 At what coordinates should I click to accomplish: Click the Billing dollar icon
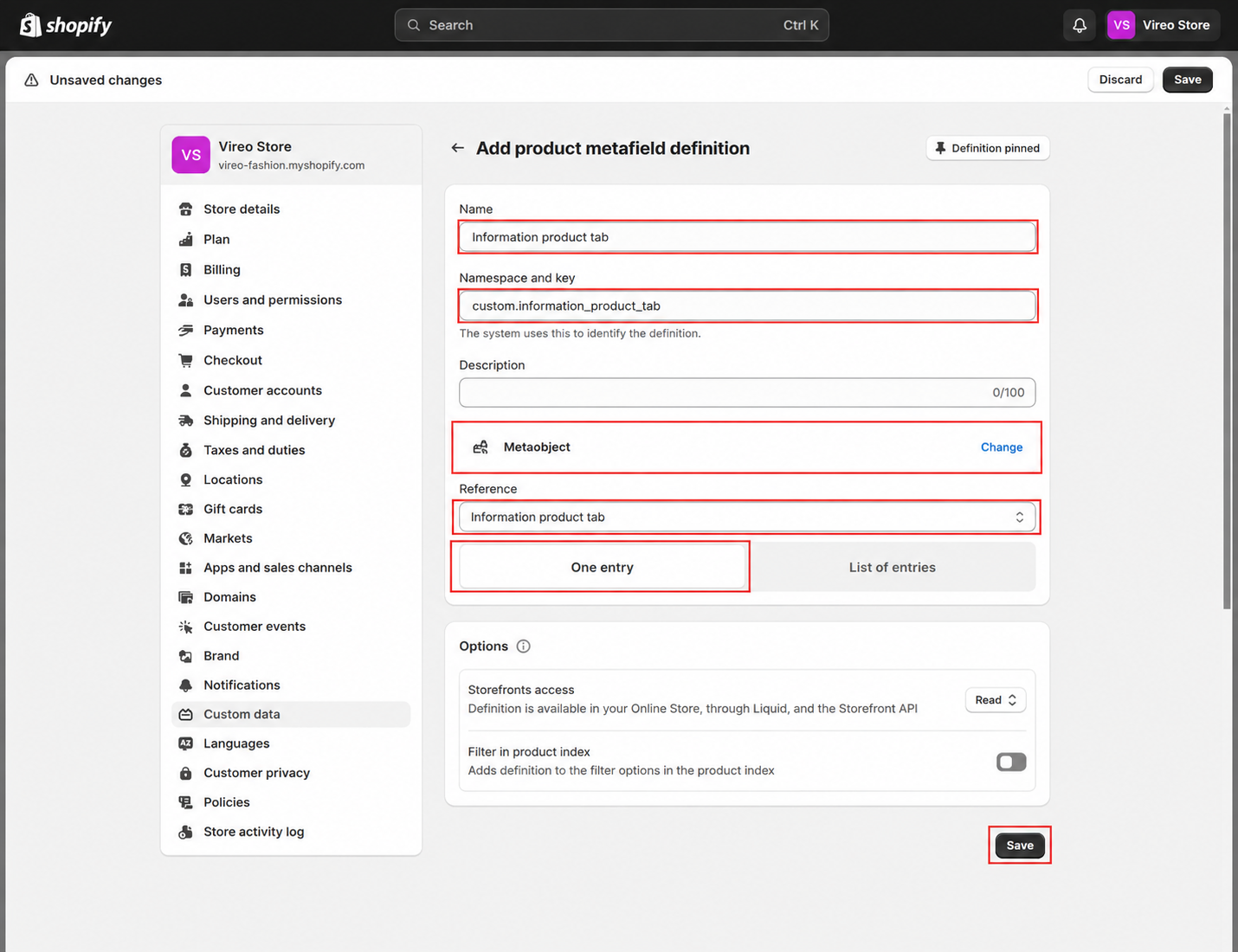coord(185,270)
